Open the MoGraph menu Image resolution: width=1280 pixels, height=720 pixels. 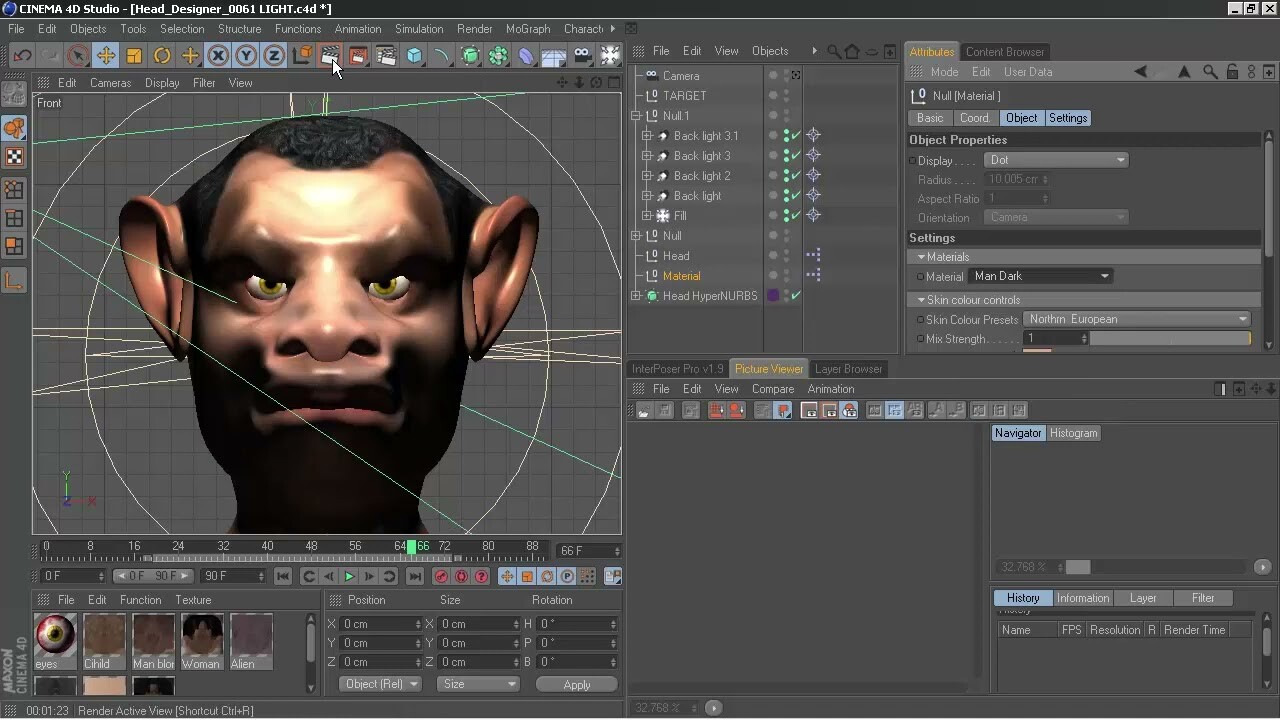528,28
